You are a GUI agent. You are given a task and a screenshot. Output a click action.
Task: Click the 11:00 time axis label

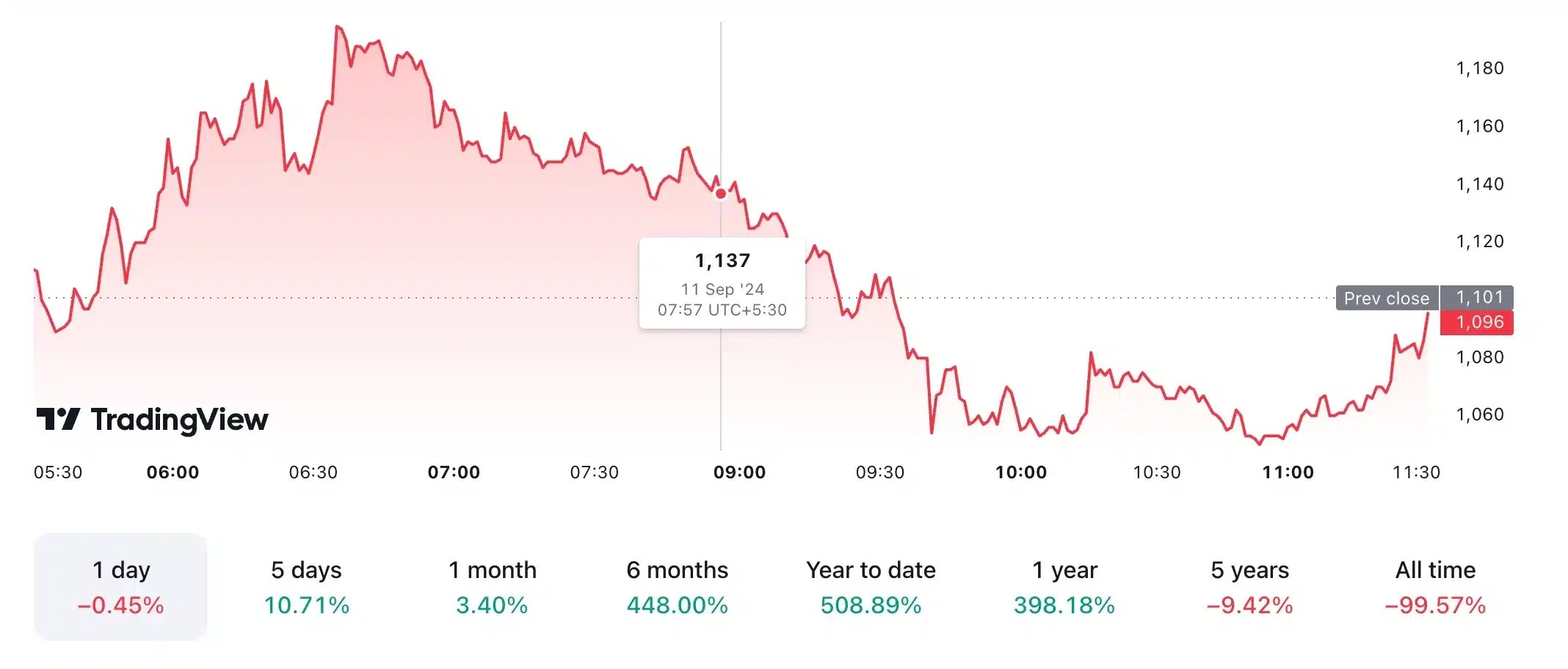coord(1288,472)
